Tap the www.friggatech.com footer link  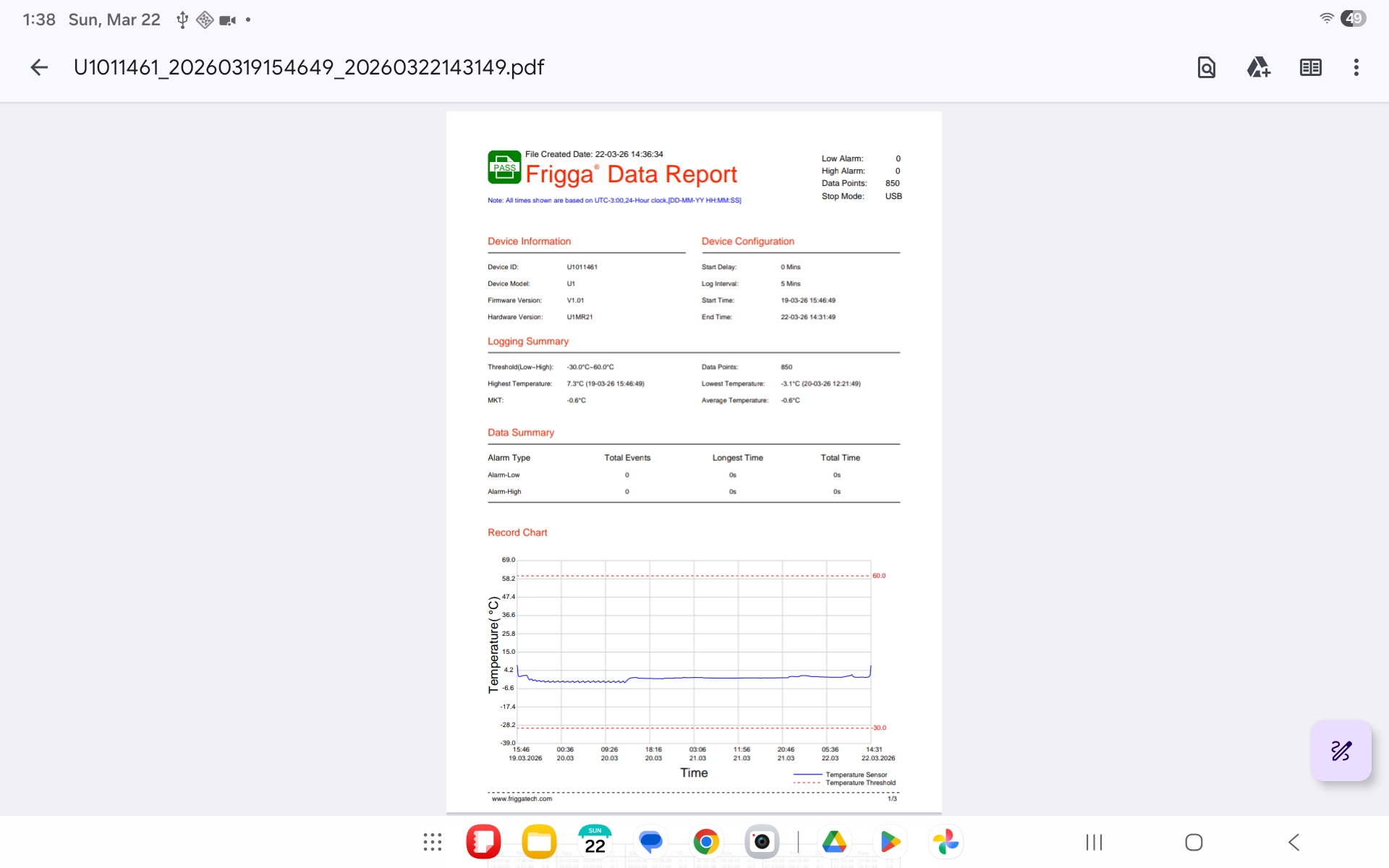click(522, 799)
